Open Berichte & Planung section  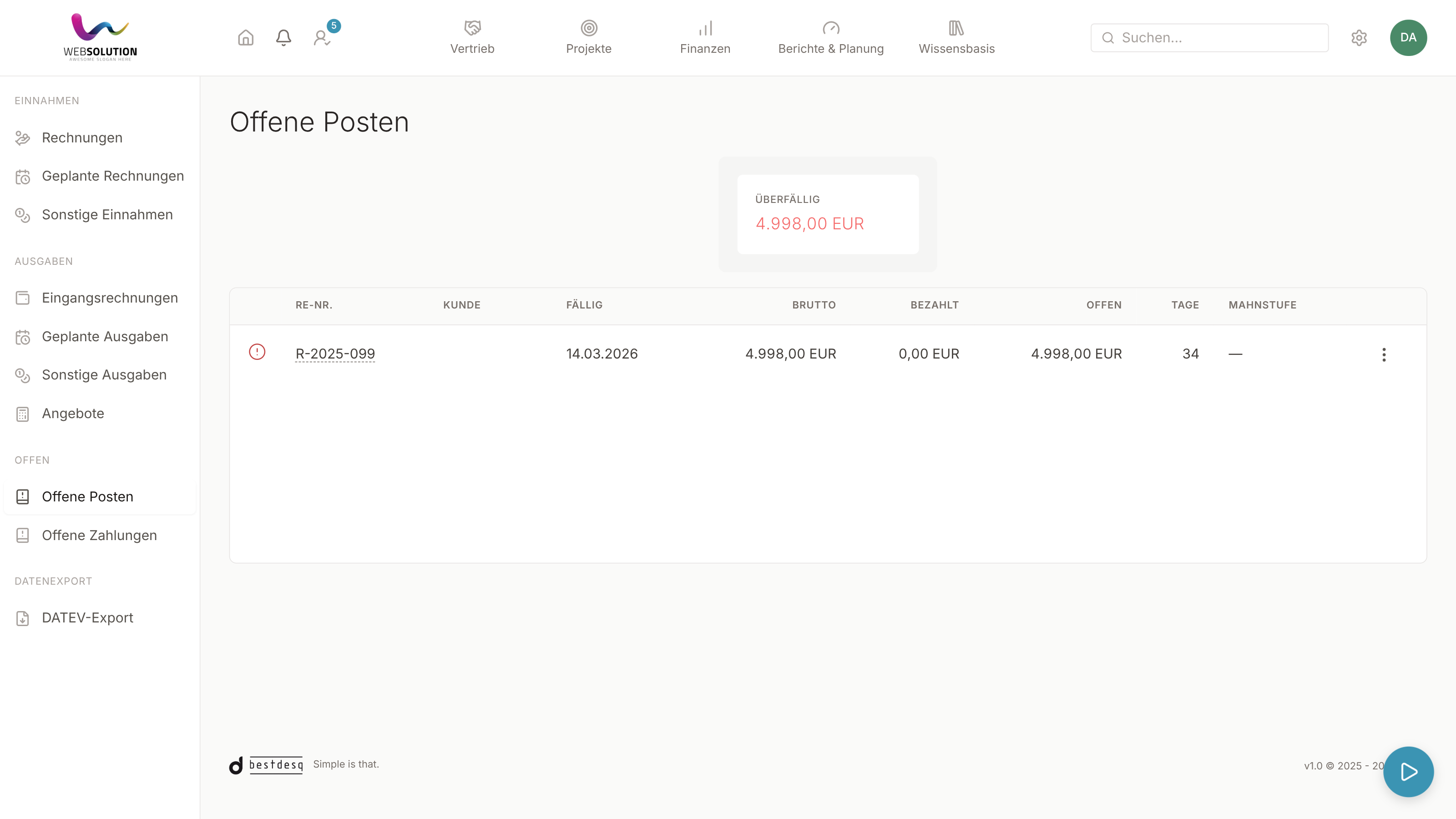pos(831,37)
